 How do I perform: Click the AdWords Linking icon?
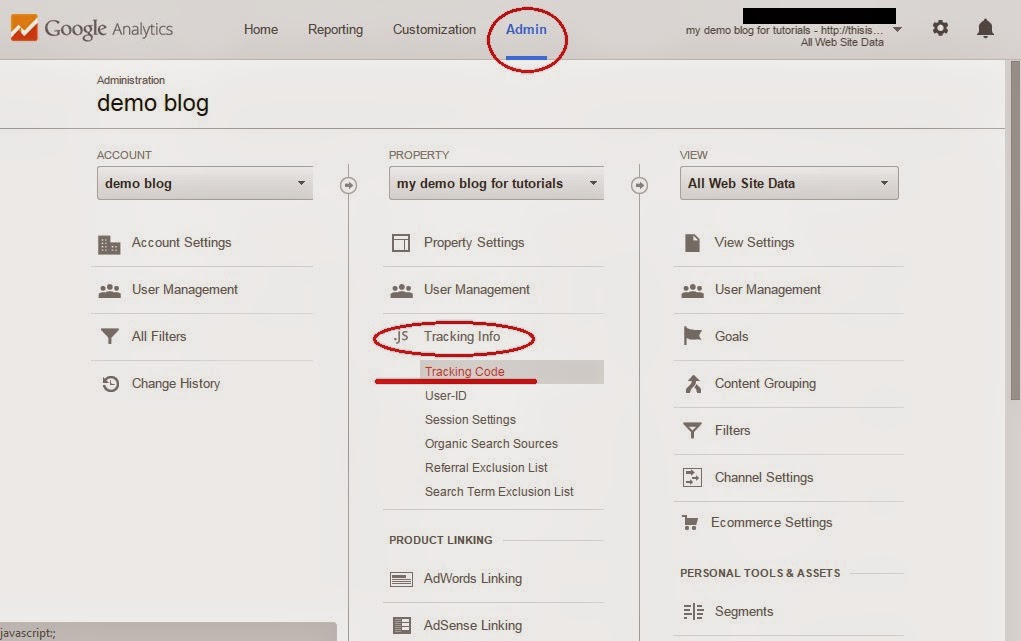click(x=401, y=579)
